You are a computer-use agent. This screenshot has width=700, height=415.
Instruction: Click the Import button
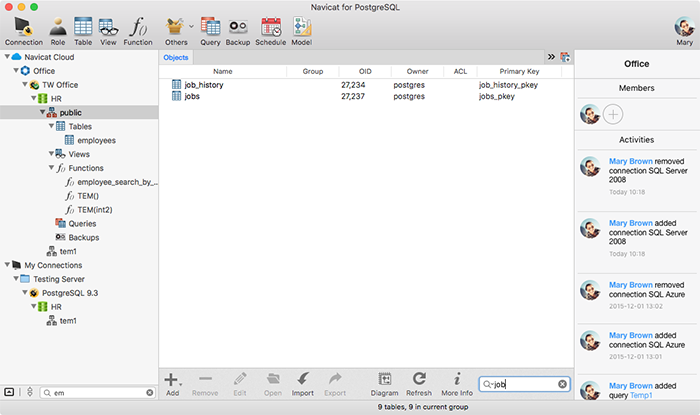303,384
